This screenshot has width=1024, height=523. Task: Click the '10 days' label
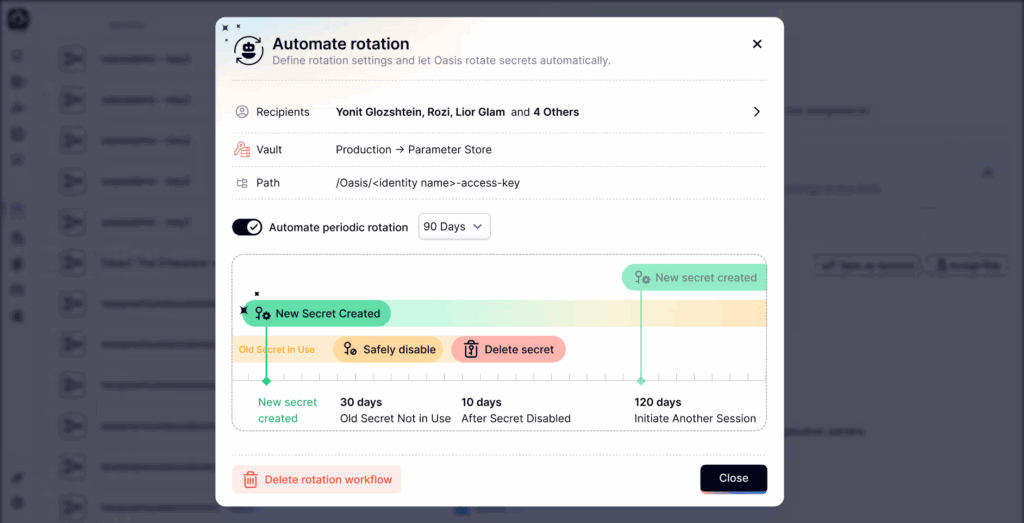coord(481,402)
